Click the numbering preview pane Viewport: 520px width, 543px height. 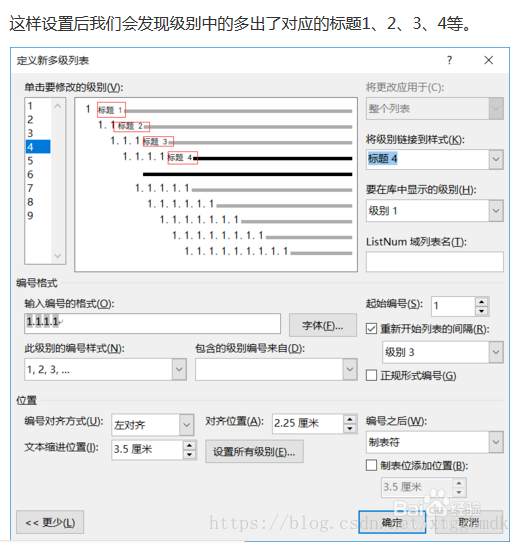(216, 185)
